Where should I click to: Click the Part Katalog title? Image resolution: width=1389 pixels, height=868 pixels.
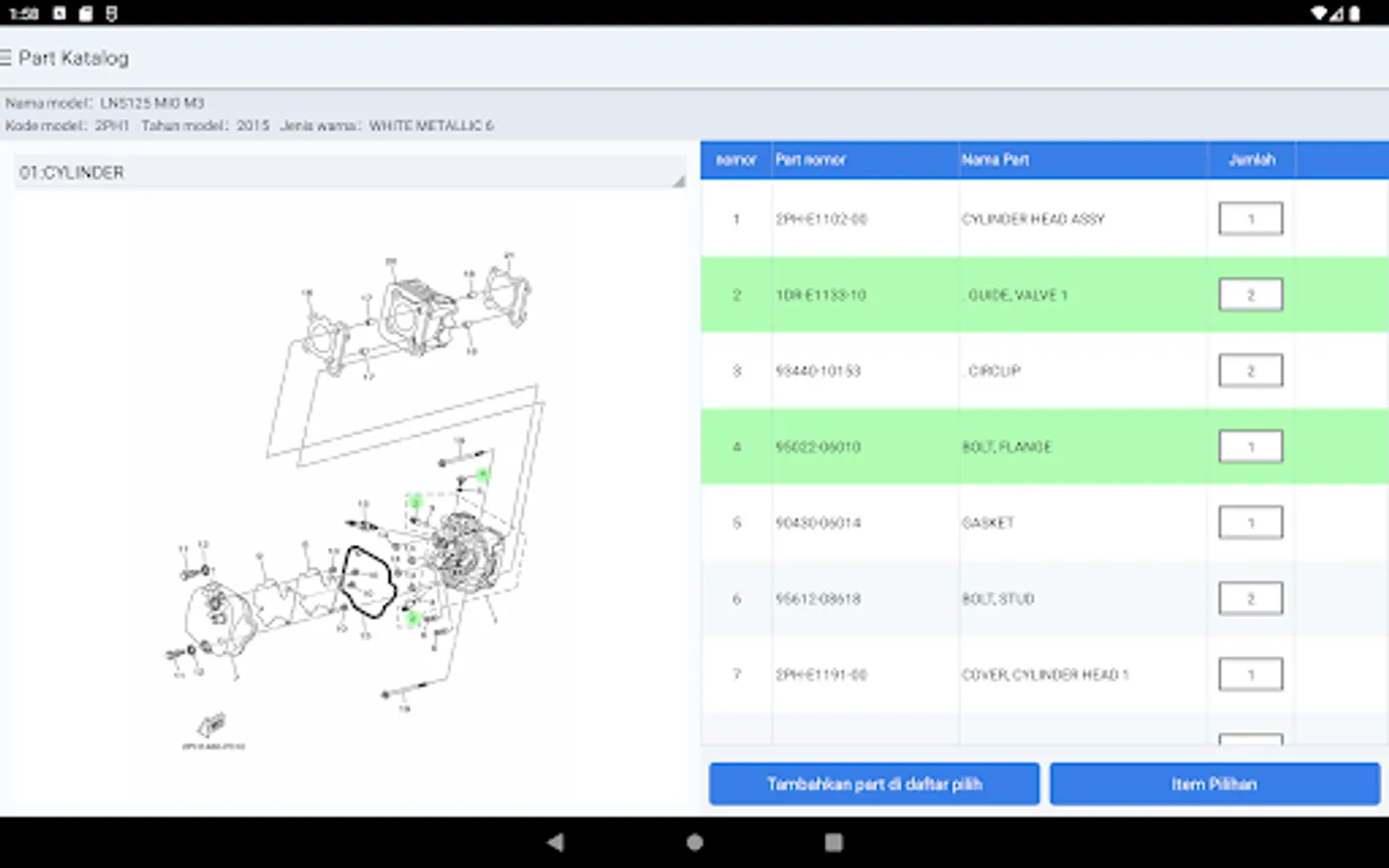pos(73,58)
